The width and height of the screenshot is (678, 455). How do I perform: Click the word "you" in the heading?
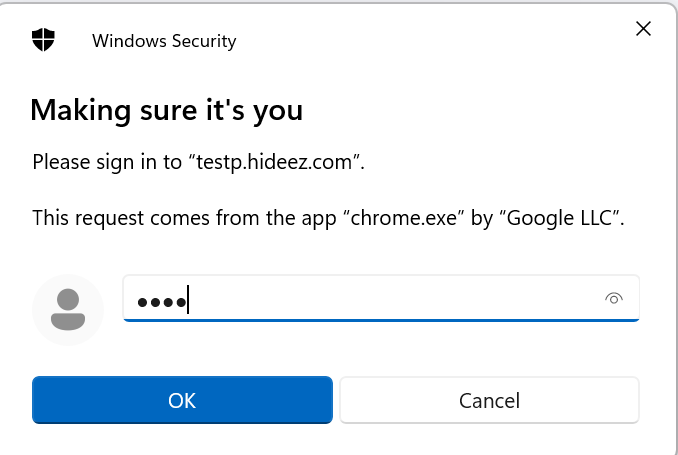pyautogui.click(x=281, y=109)
